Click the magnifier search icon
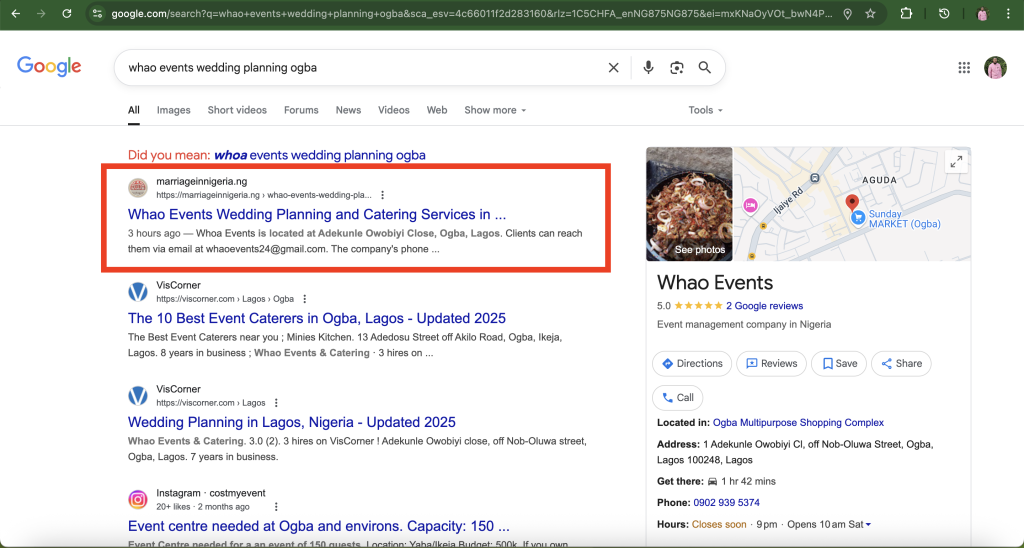The width and height of the screenshot is (1024, 548). tap(705, 67)
